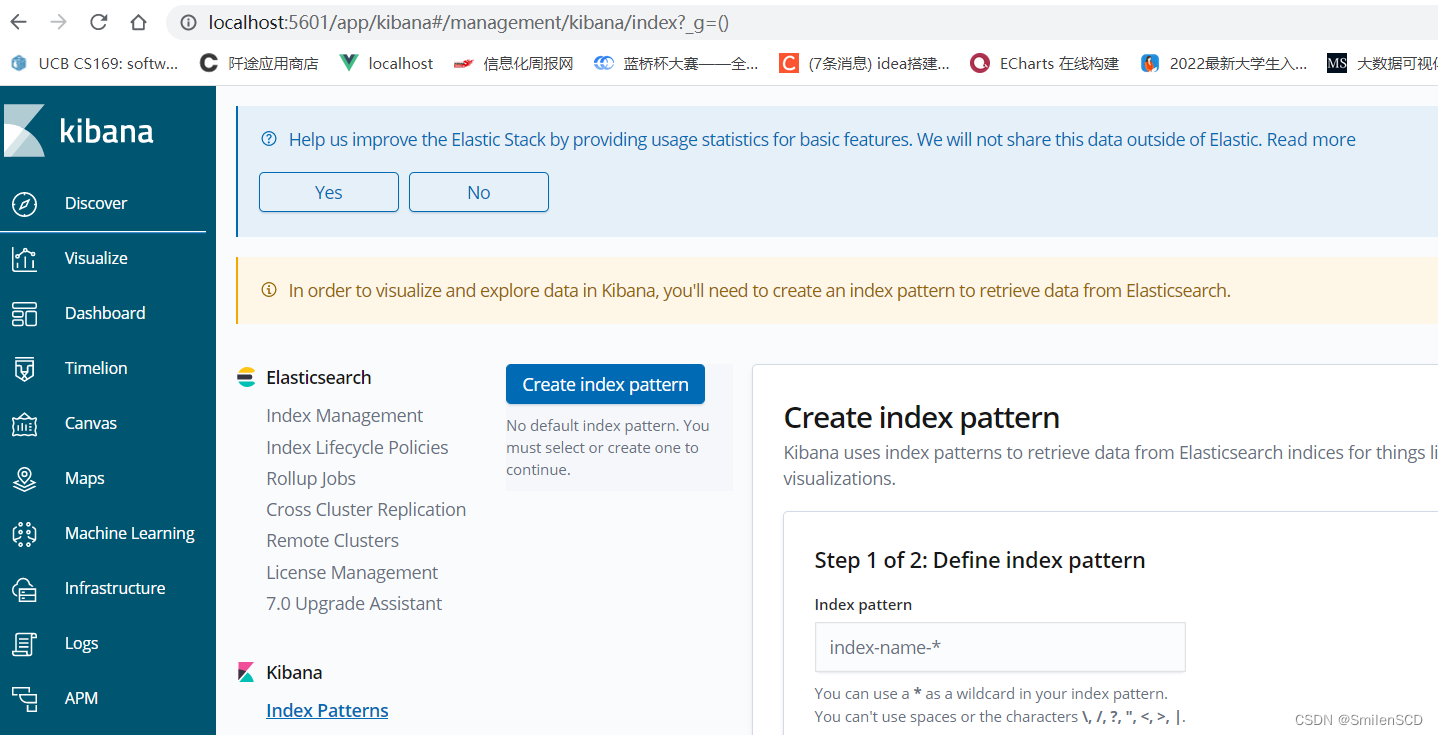This screenshot has width=1438, height=735.
Task: Open Canvas via its sidebar icon
Action: (x=24, y=423)
